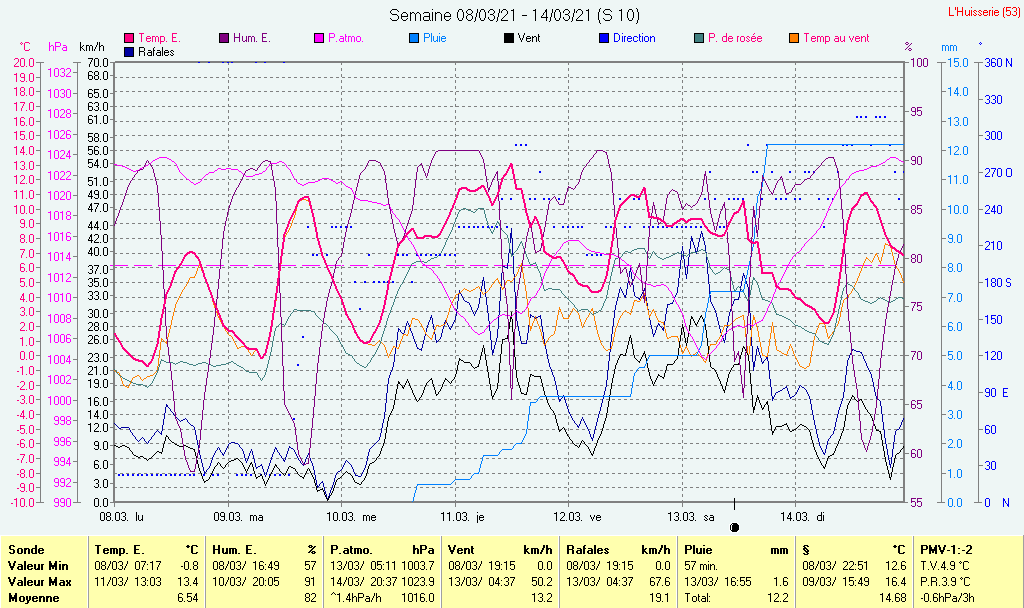Click the humidity mean value 82
Viewport: 1024px width, 608px height.
pos(310,598)
